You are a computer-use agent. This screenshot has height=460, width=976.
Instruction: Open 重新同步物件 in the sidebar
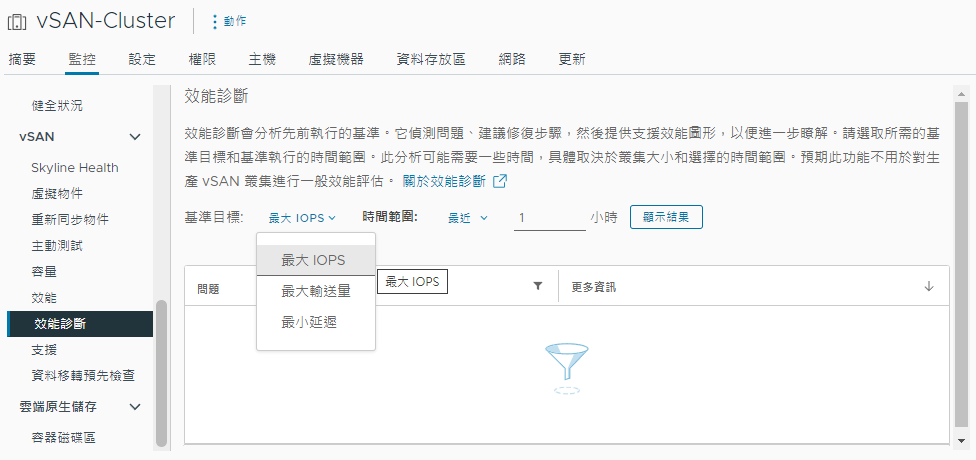tap(70, 220)
